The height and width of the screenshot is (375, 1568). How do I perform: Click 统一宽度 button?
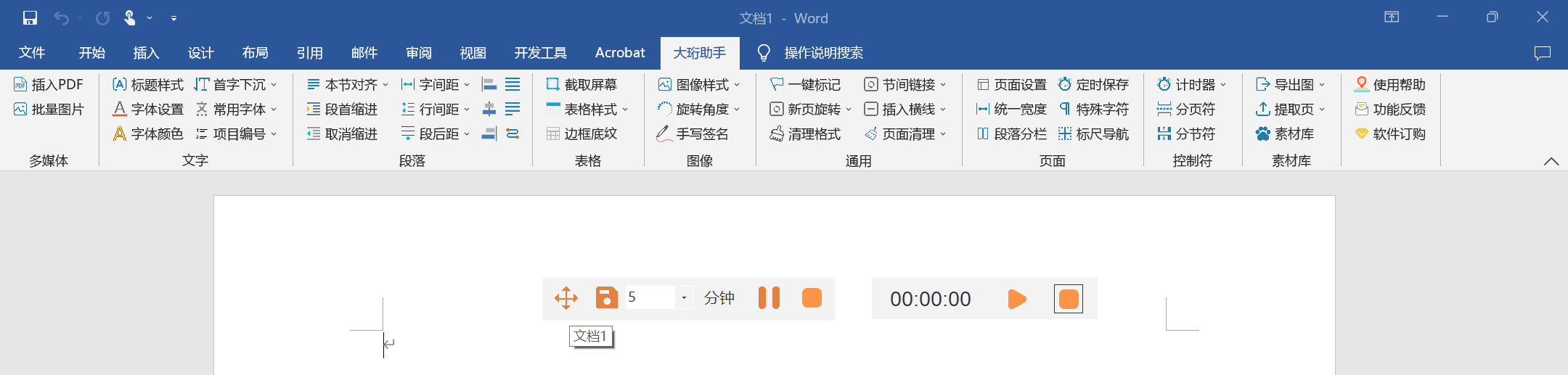pyautogui.click(x=1011, y=110)
